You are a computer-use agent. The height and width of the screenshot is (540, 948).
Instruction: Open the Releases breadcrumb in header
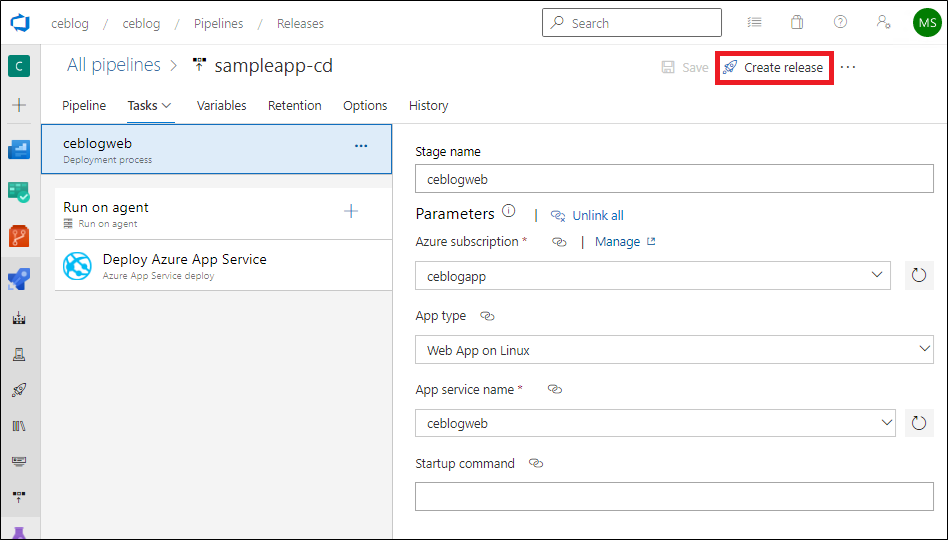click(x=300, y=24)
